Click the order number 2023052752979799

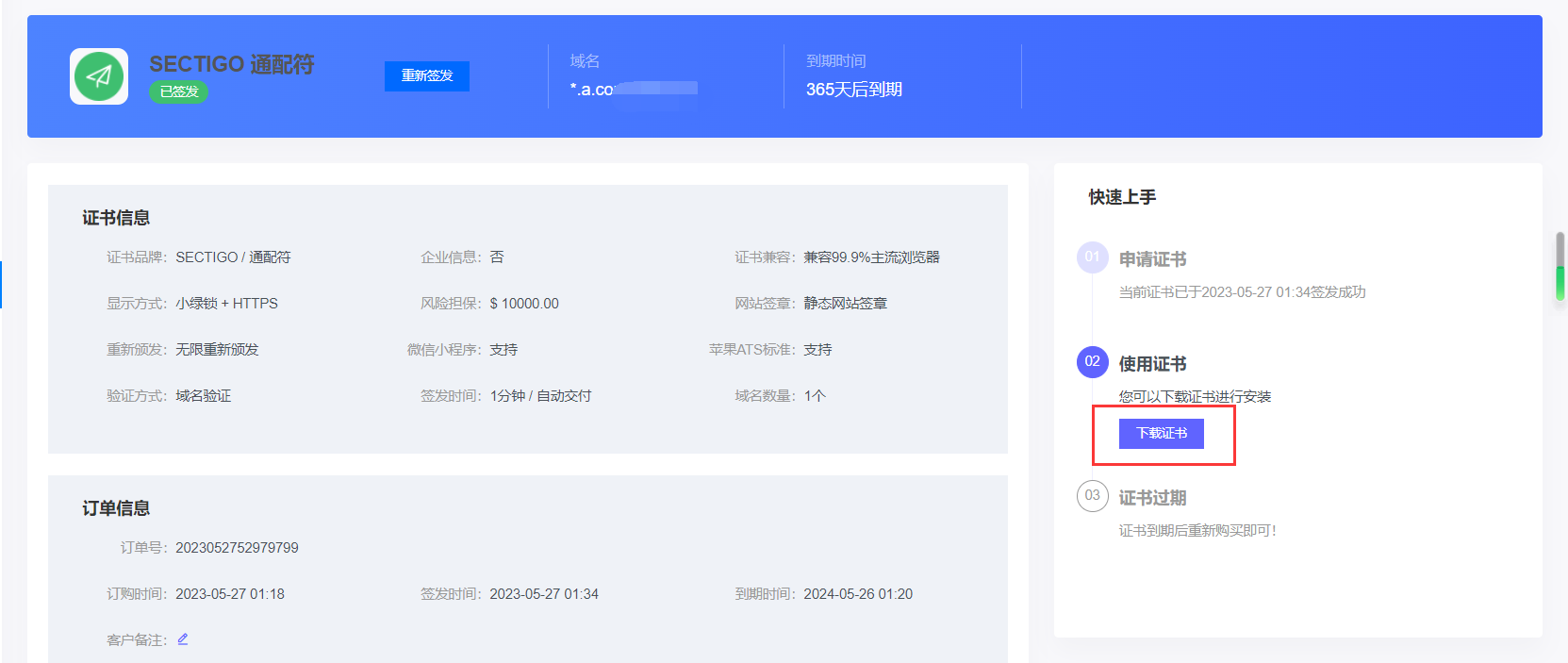(237, 548)
